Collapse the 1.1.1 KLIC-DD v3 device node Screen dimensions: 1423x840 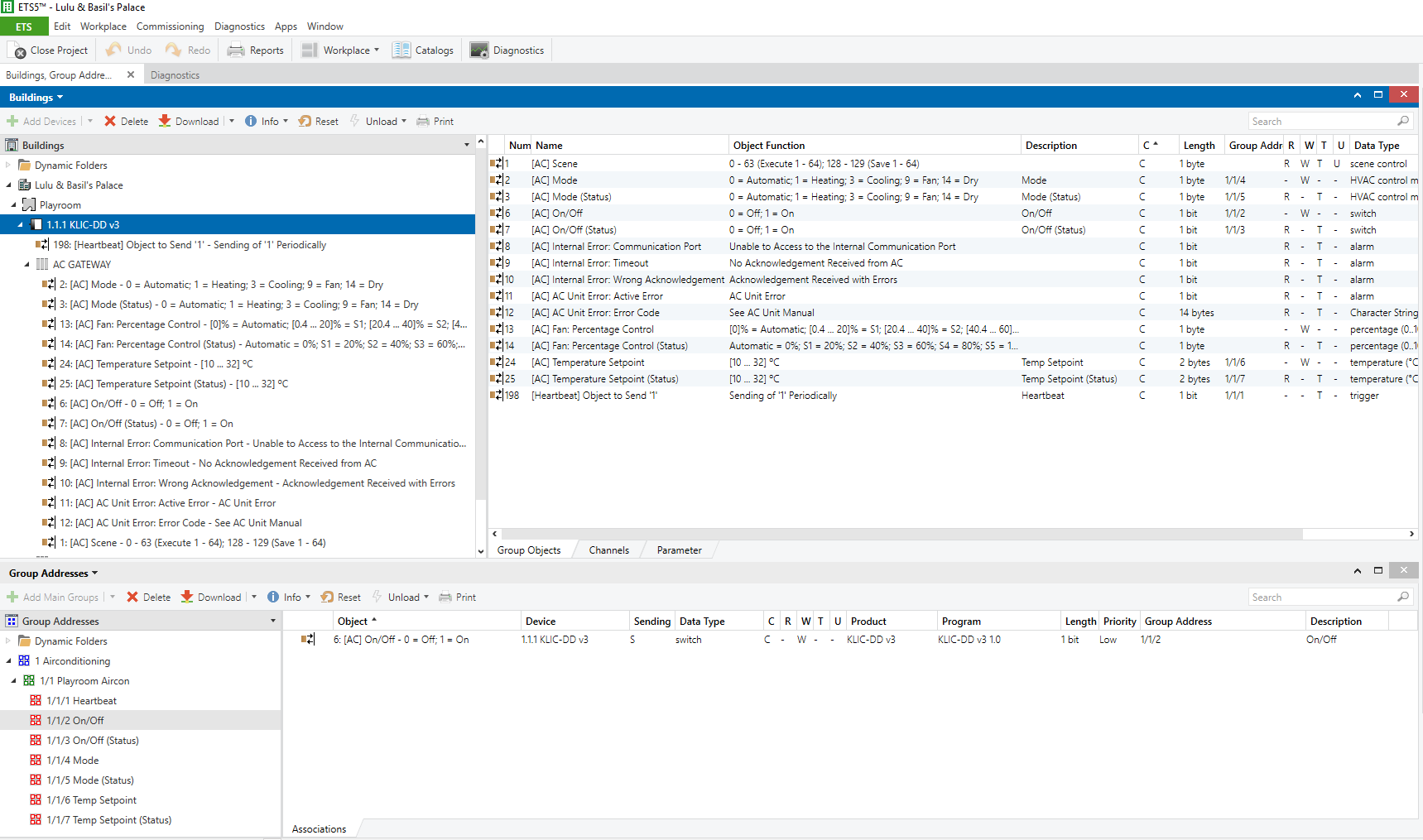tap(21, 224)
